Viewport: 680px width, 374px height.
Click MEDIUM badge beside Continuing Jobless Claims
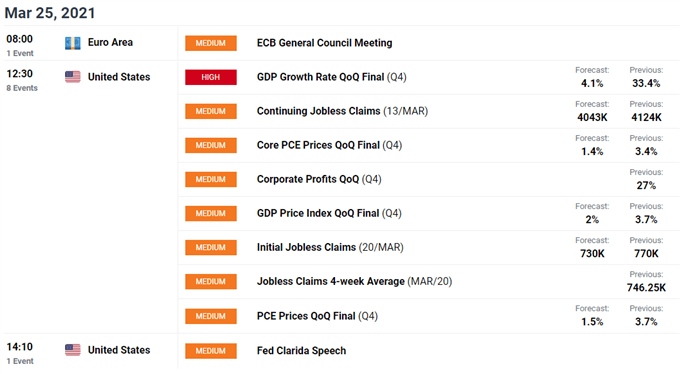point(211,111)
